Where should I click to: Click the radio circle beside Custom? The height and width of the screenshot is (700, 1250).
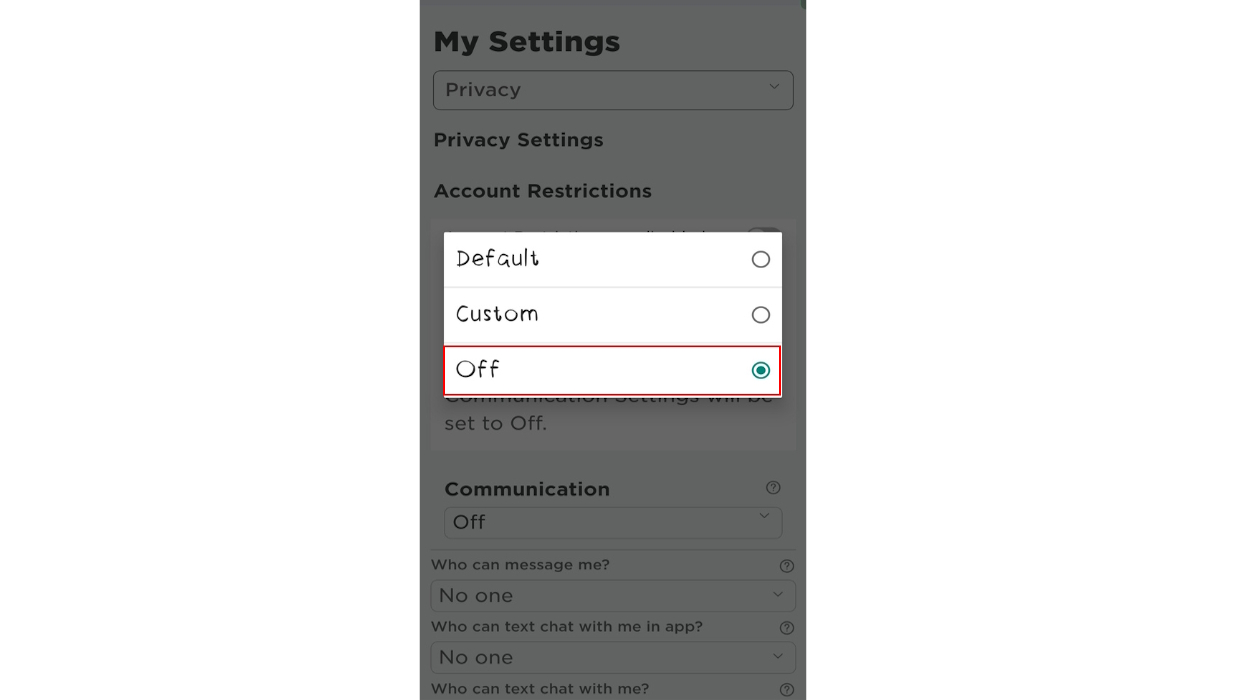pos(761,314)
